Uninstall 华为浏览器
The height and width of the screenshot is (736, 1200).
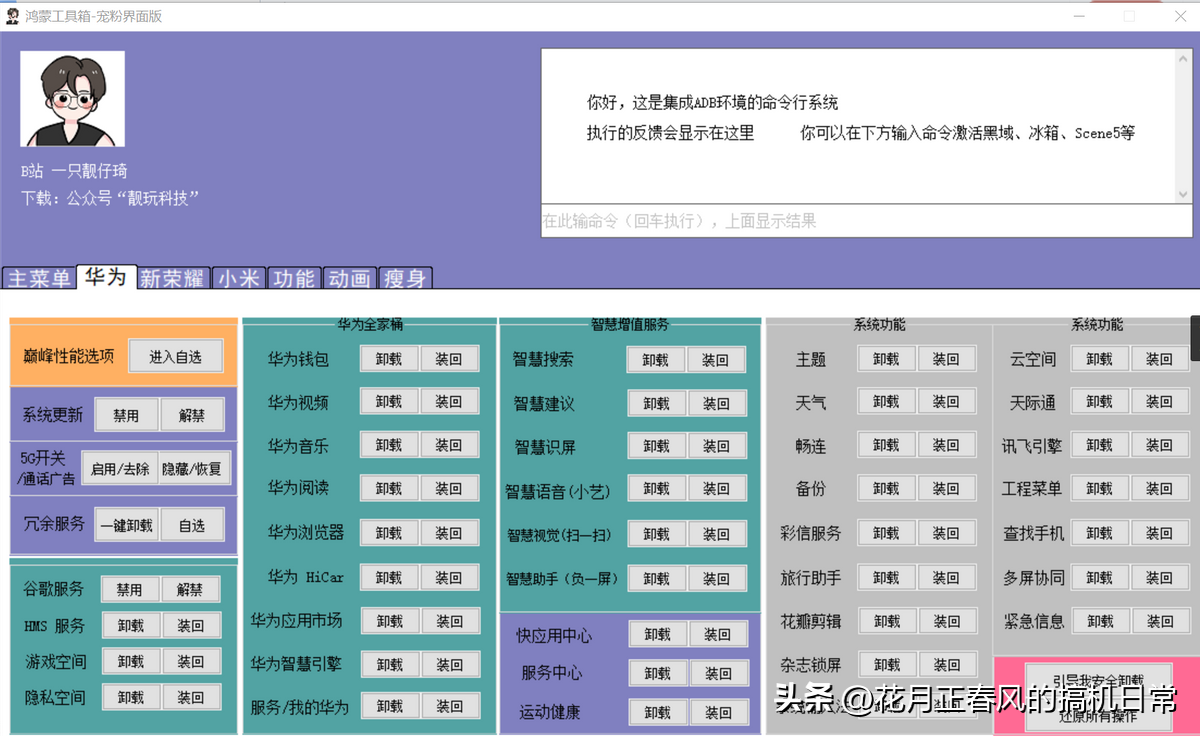(389, 533)
